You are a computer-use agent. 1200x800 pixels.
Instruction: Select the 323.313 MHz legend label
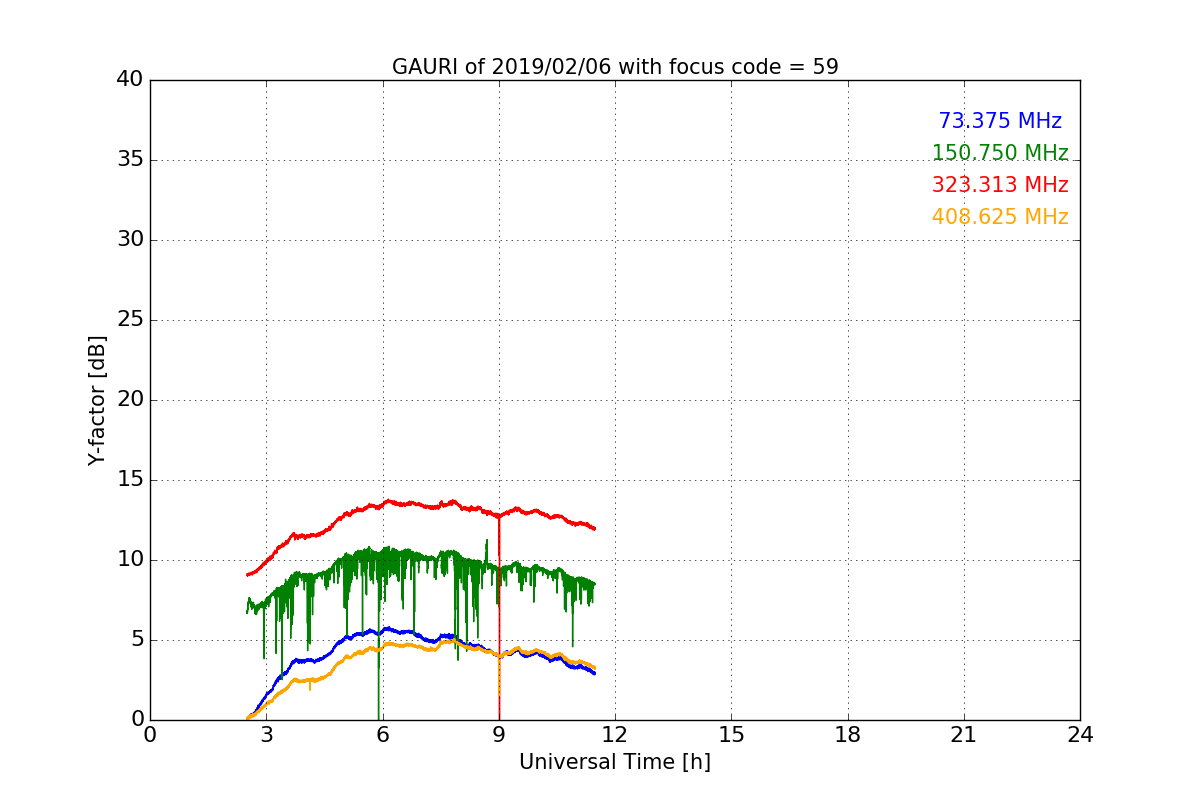[1000, 185]
